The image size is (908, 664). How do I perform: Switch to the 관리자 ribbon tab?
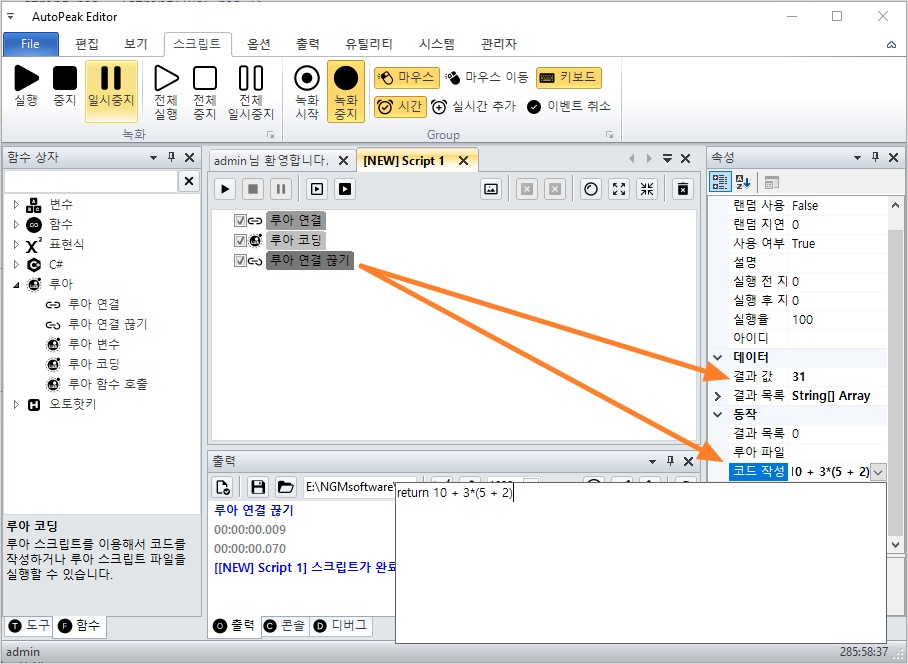click(x=499, y=44)
